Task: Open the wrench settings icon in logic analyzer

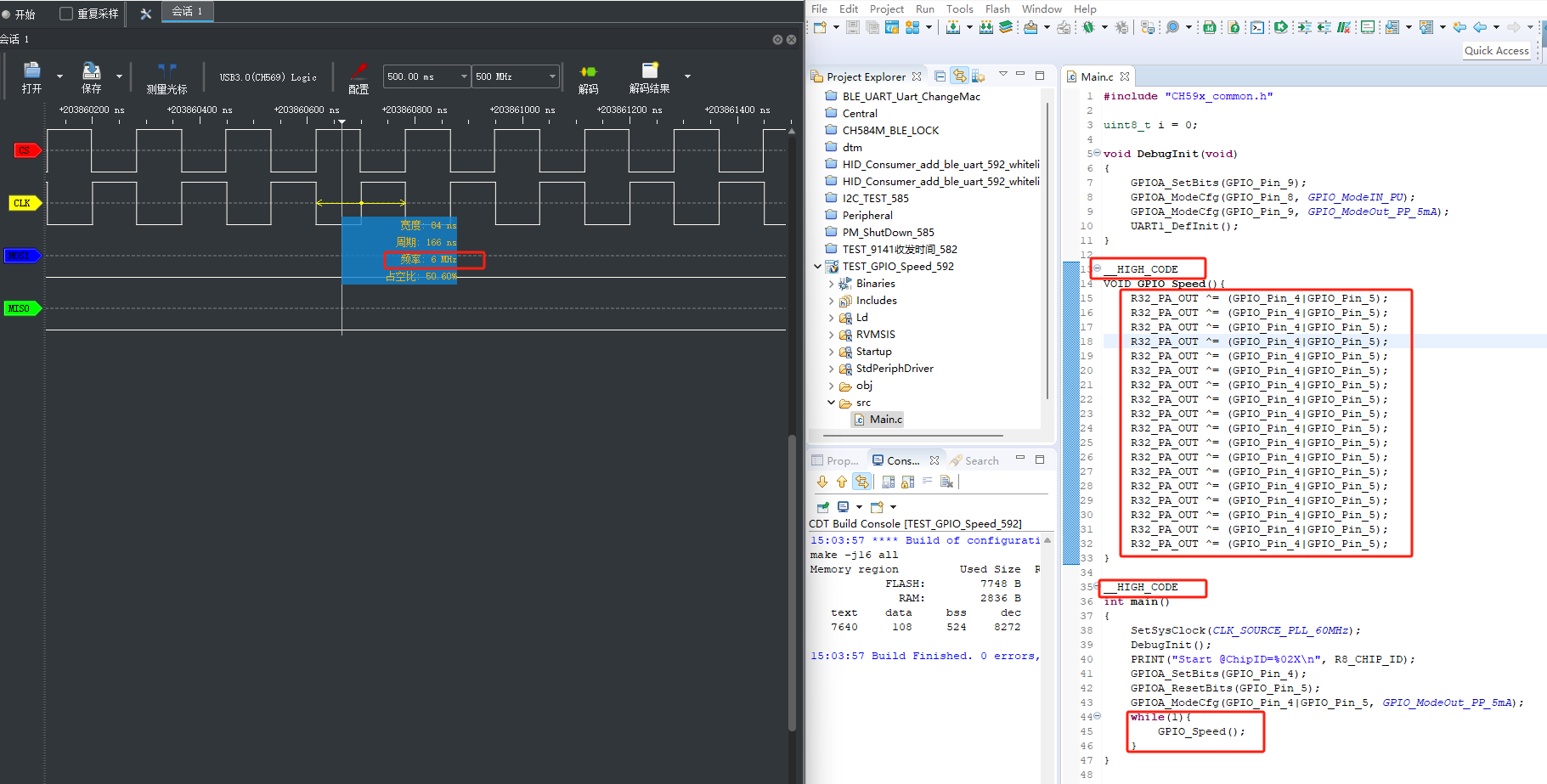Action: (145, 14)
